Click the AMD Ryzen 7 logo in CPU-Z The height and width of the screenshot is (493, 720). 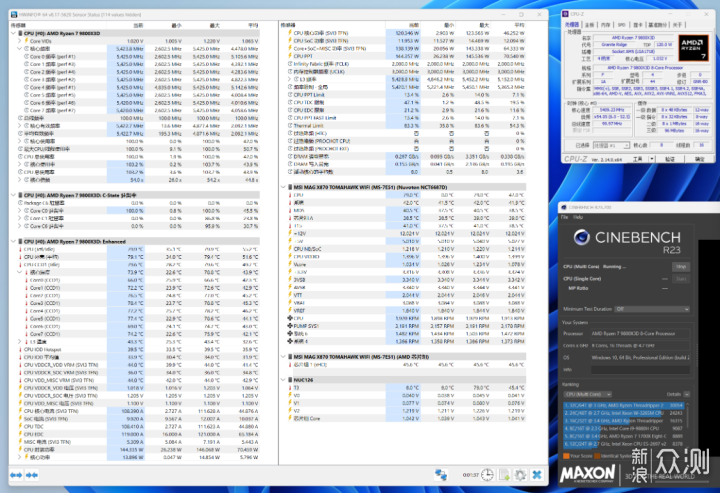click(x=693, y=48)
